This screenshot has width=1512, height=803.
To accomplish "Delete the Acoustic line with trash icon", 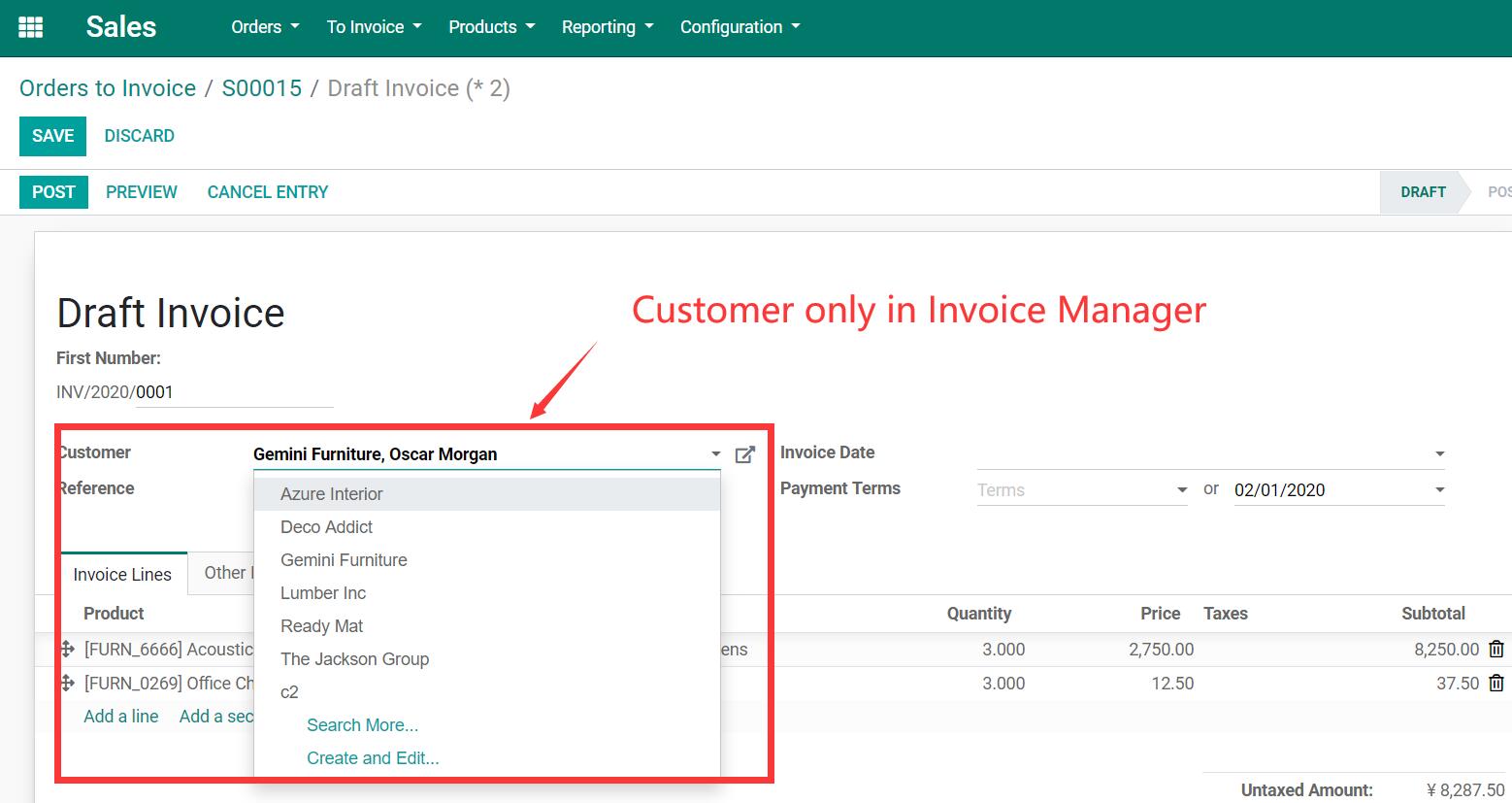I will point(1496,650).
